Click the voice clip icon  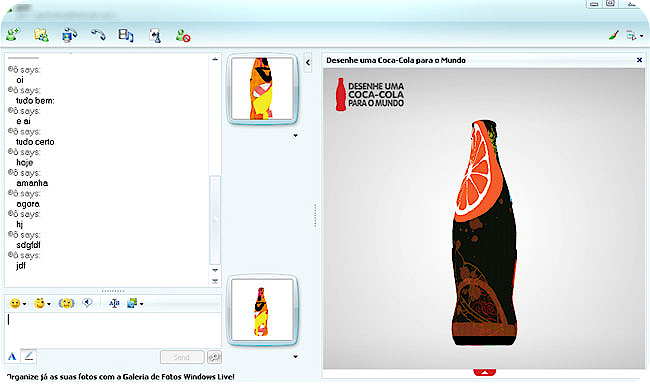[87, 303]
